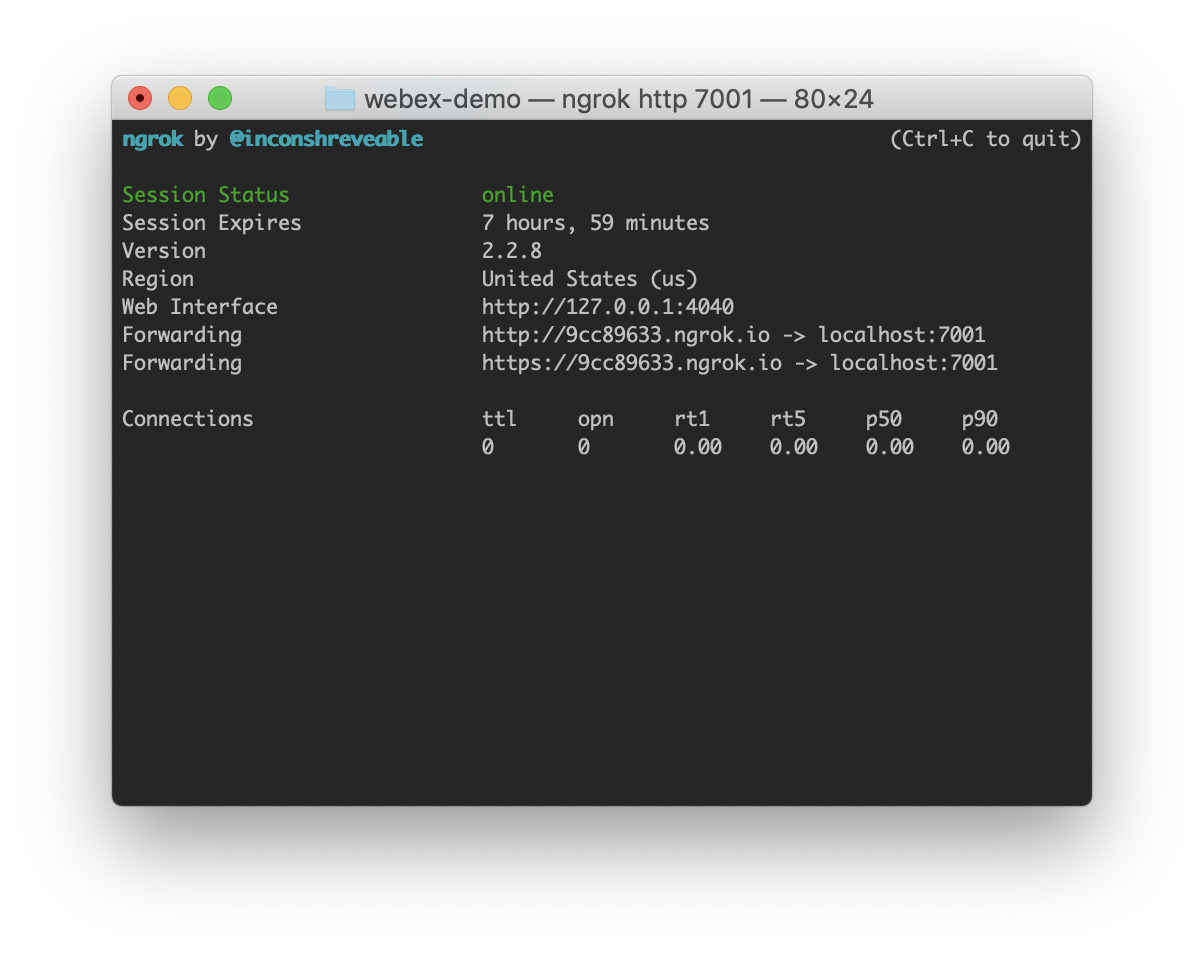Click the 'rt1' column header

(692, 419)
